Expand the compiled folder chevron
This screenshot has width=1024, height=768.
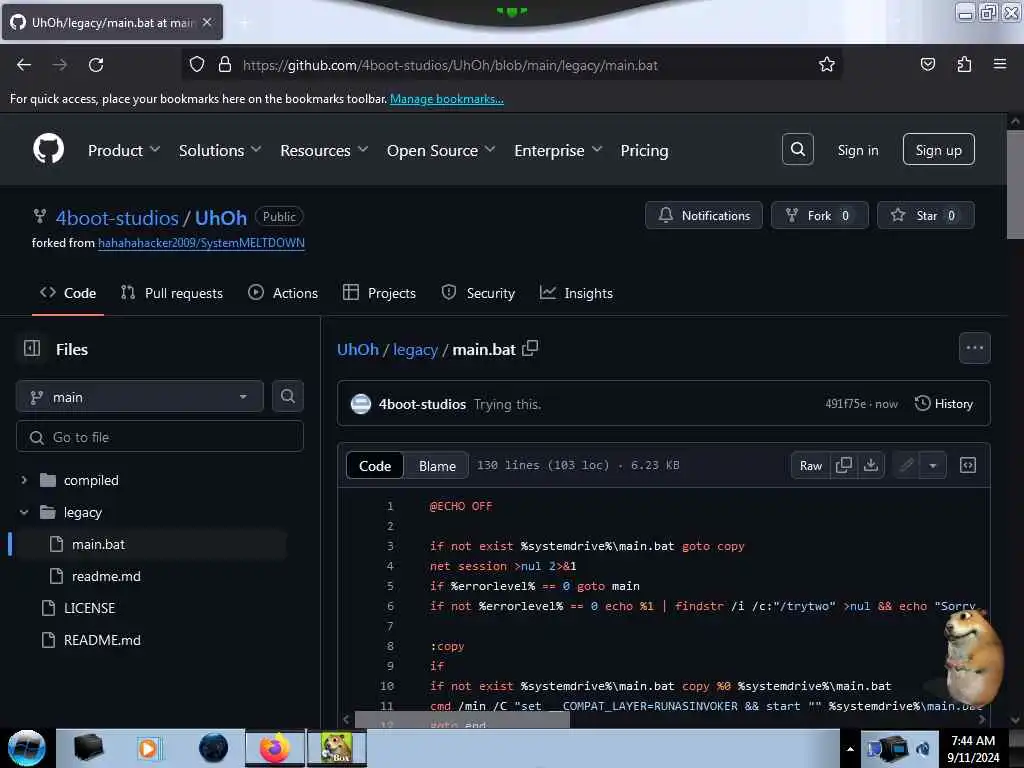point(24,480)
